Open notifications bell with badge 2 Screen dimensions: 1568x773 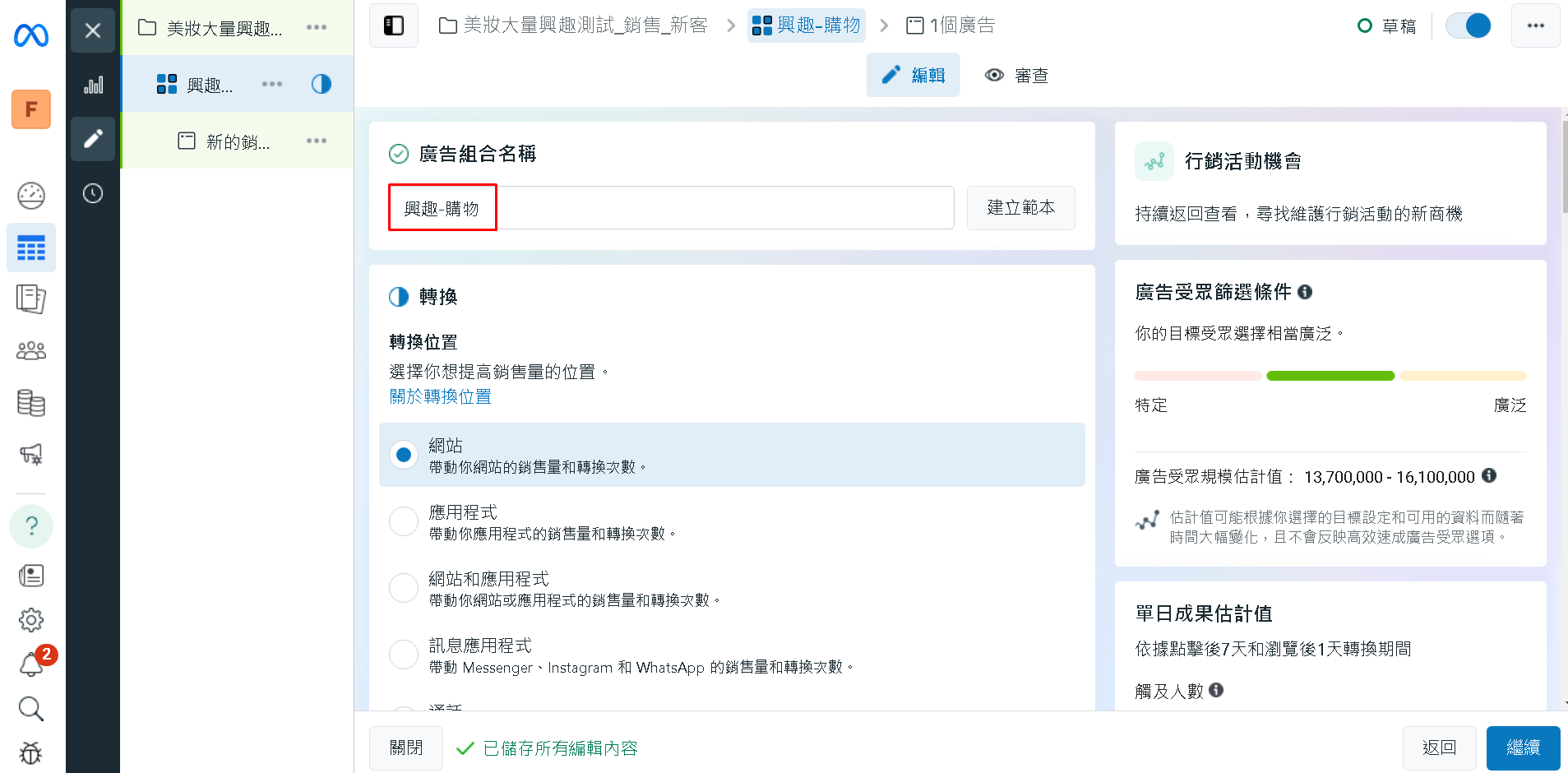point(31,664)
